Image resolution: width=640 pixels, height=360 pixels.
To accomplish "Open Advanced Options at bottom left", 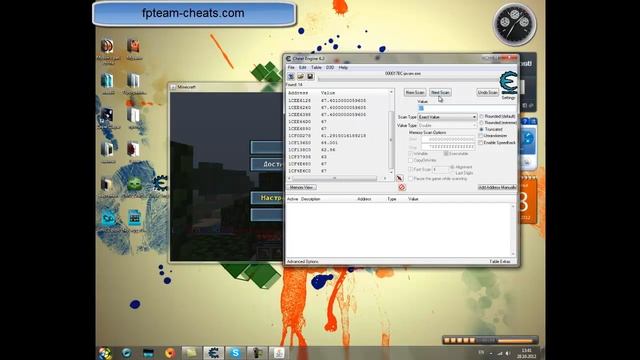I will coord(302,261).
